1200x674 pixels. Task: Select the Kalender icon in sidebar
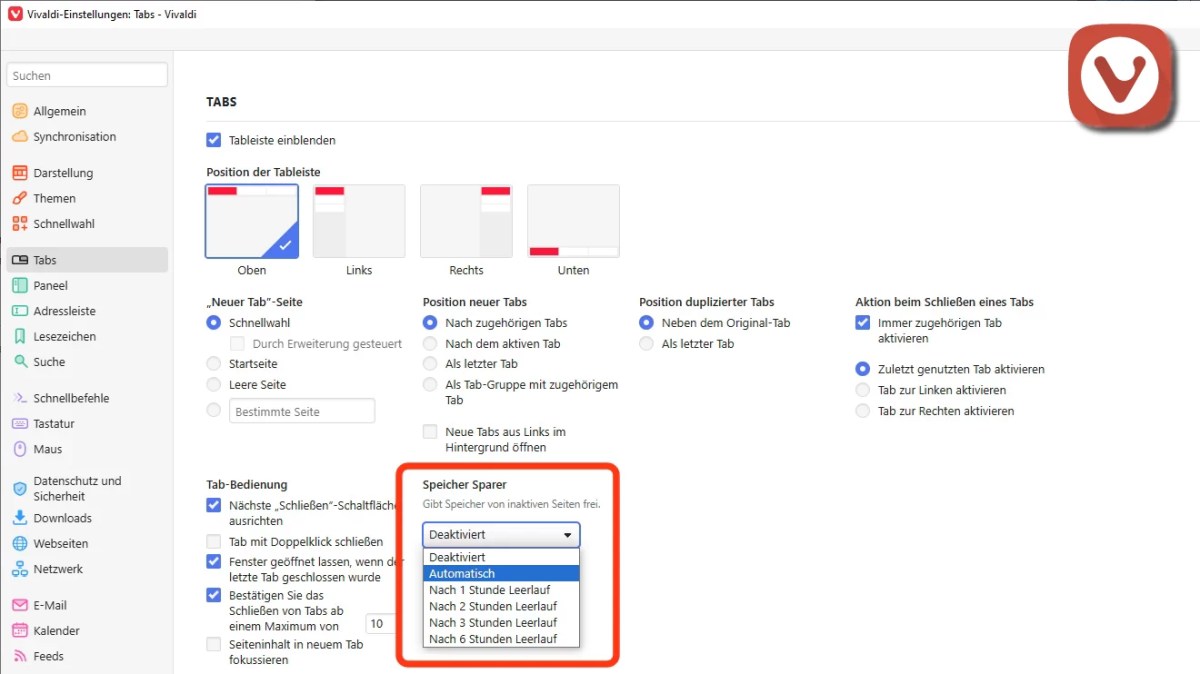pos(20,631)
